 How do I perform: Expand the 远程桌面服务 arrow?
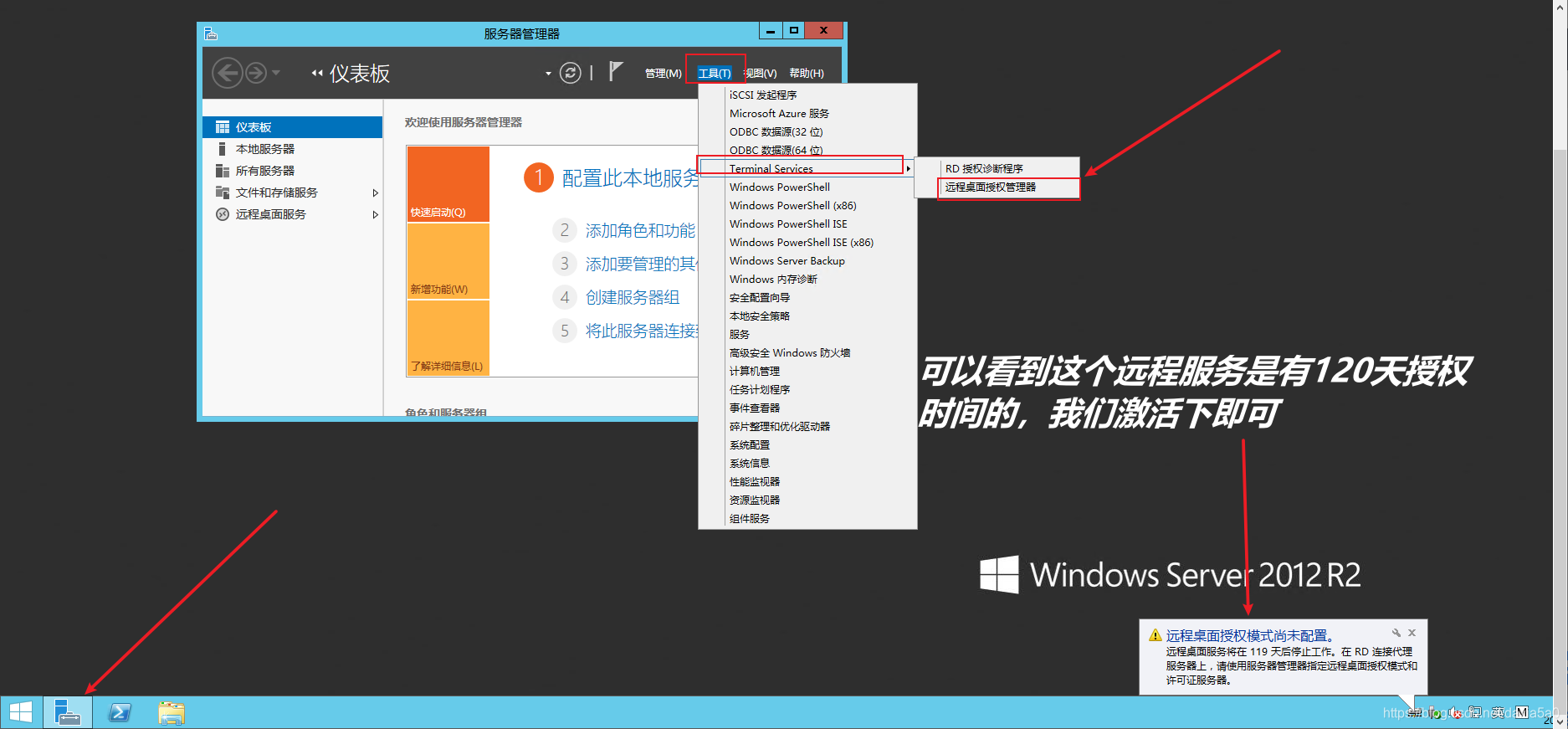375,214
